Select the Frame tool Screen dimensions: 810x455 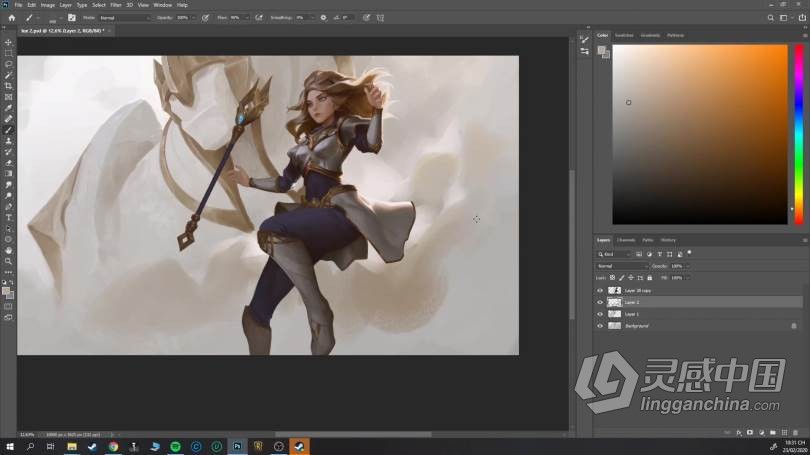tap(8, 97)
